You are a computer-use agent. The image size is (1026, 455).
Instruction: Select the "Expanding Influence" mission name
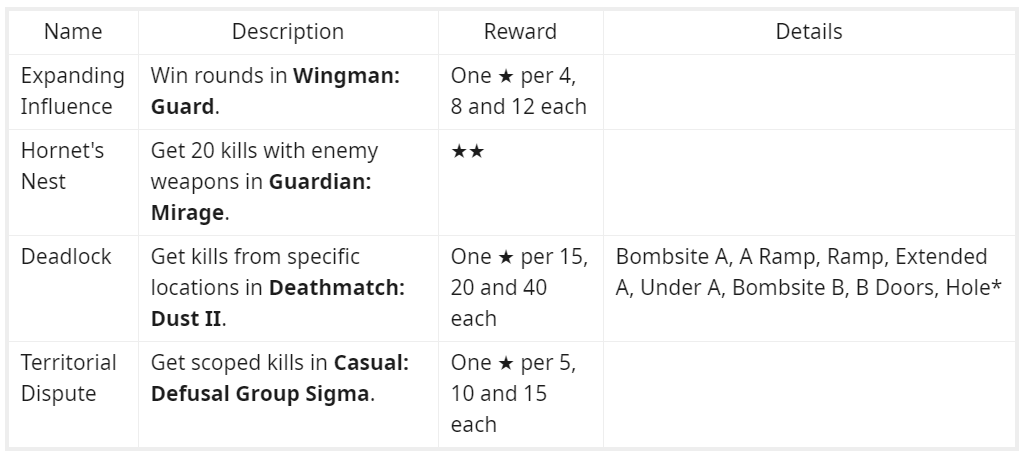point(73,91)
